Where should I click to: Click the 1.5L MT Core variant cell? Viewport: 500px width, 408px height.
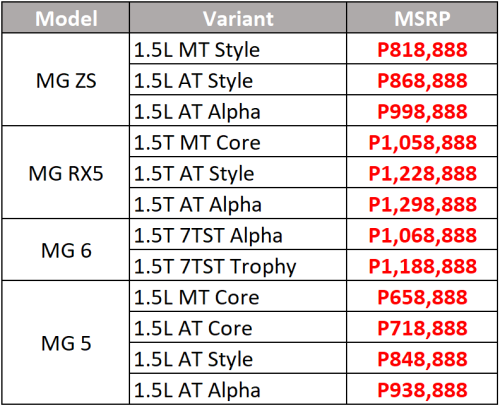click(x=238, y=296)
